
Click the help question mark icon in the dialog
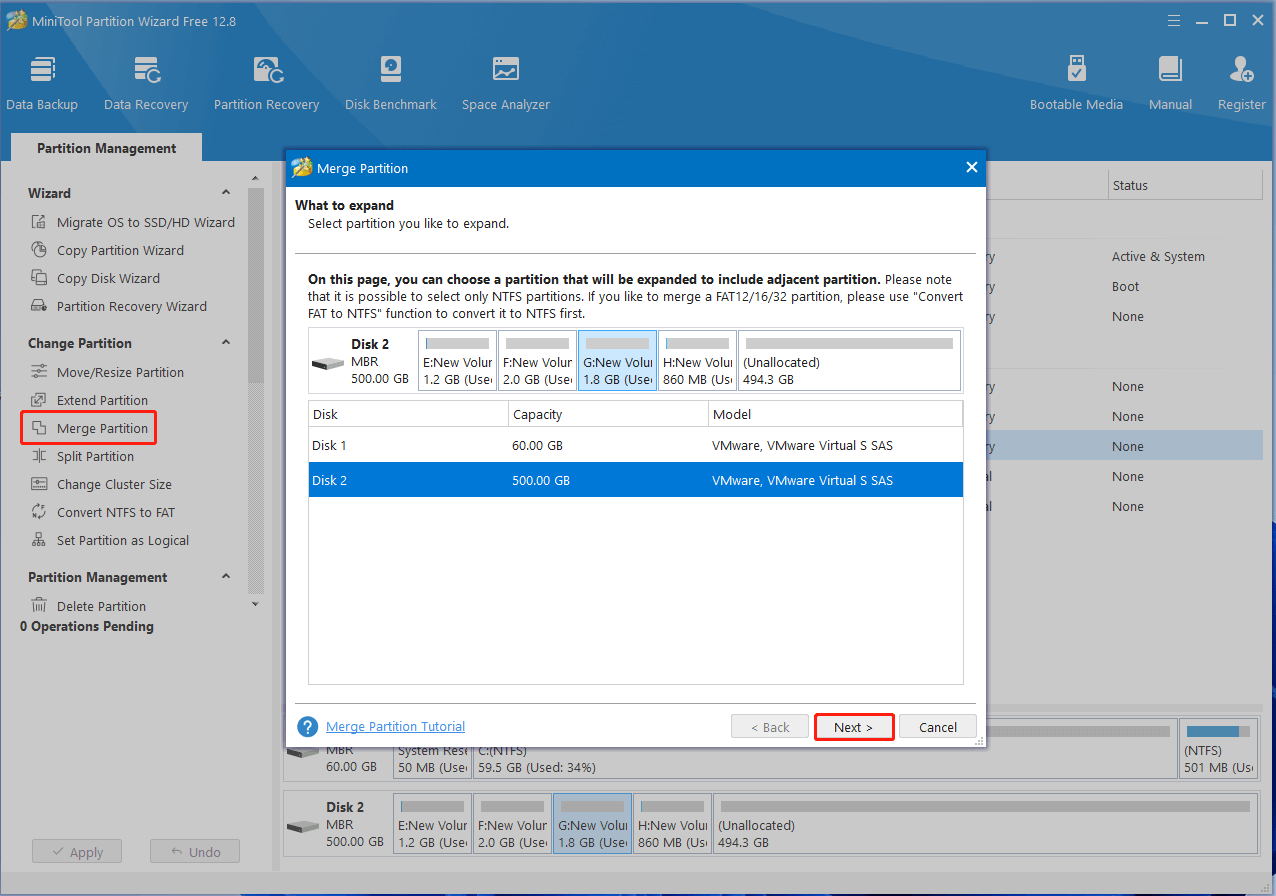[x=308, y=727]
